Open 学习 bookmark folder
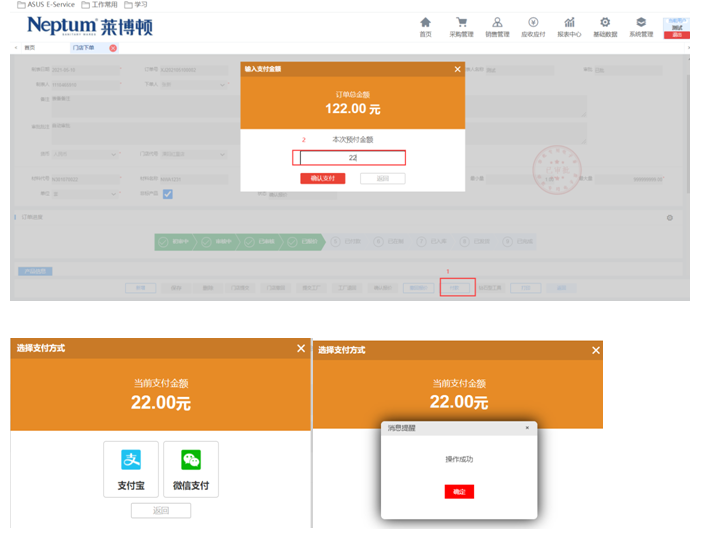702x538 pixels. coord(136,4)
